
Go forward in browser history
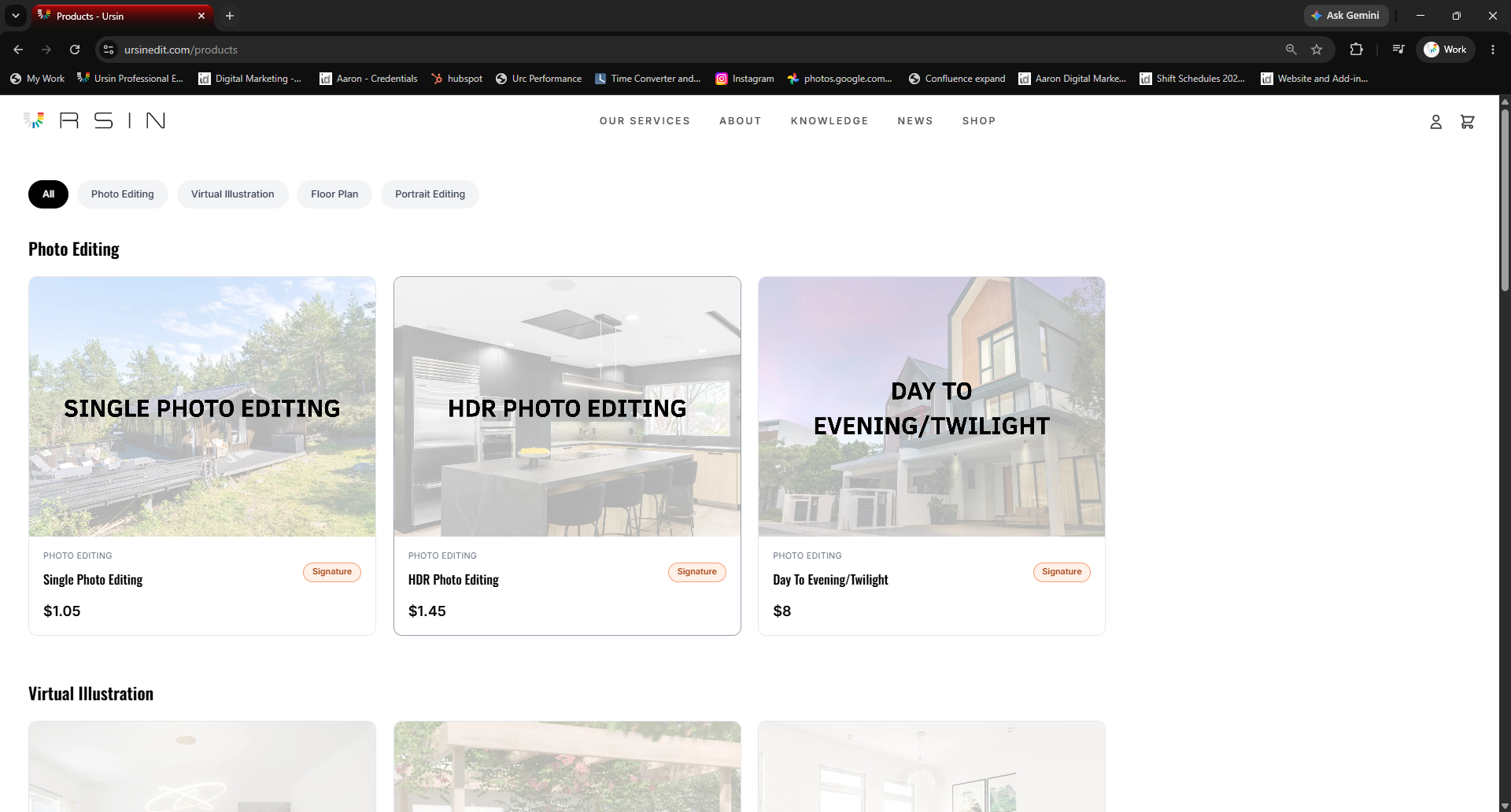point(46,50)
